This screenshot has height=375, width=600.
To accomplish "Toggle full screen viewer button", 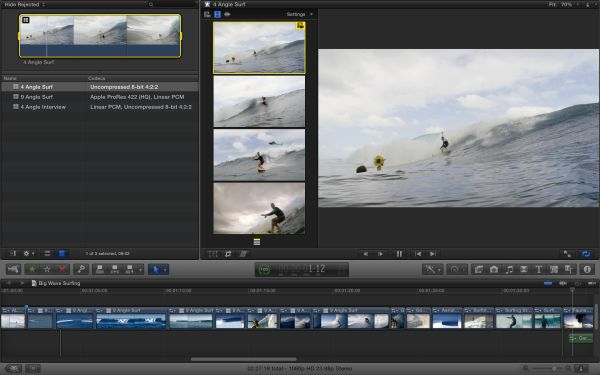I will tap(567, 253).
